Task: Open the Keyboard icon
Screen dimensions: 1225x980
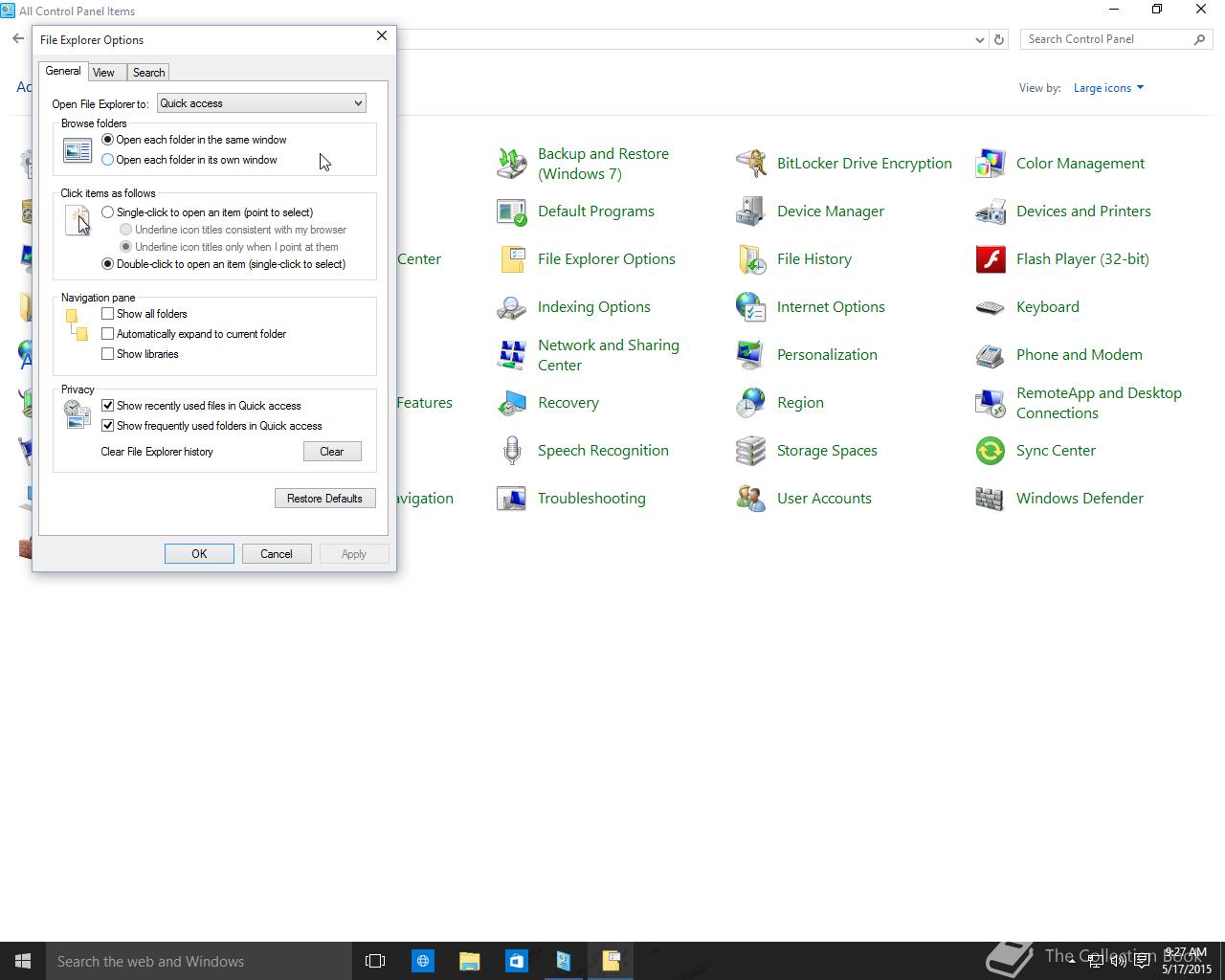Action: [991, 307]
